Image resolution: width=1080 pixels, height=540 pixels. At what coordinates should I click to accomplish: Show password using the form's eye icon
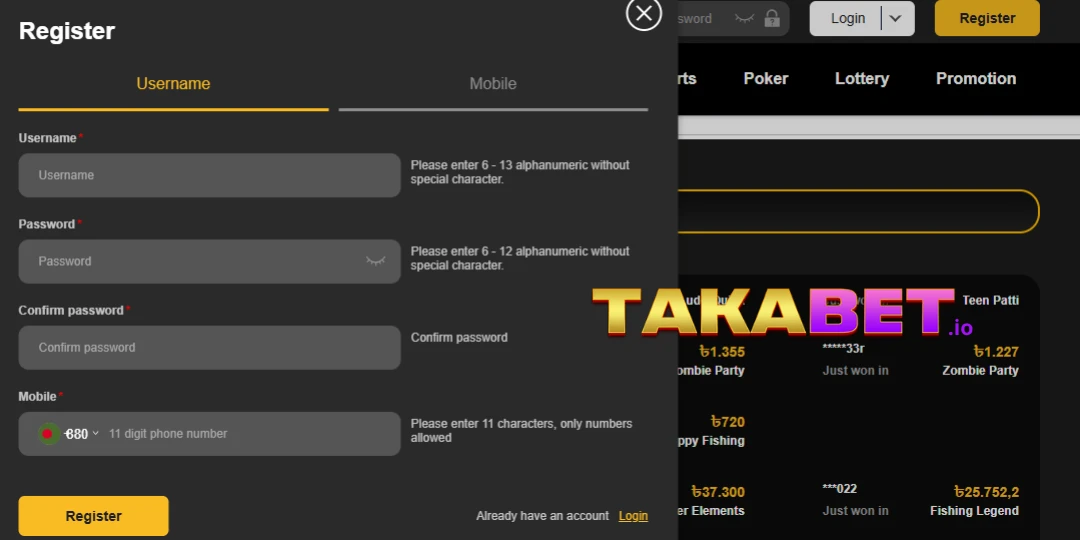(375, 261)
